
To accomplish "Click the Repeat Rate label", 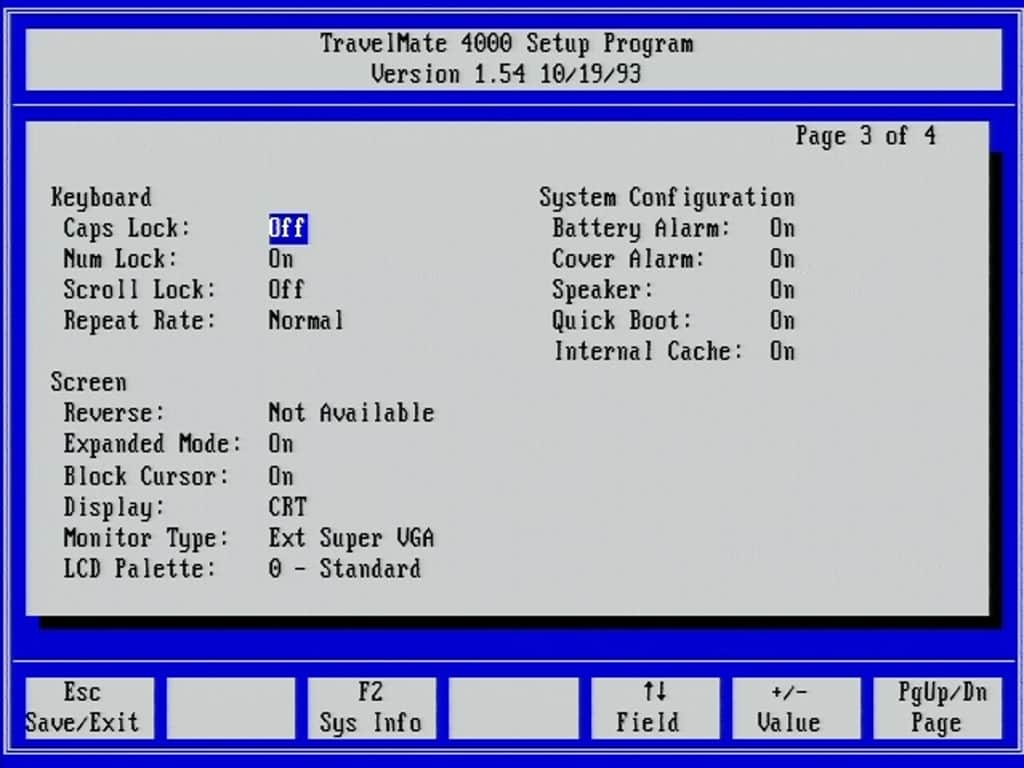I will point(140,320).
